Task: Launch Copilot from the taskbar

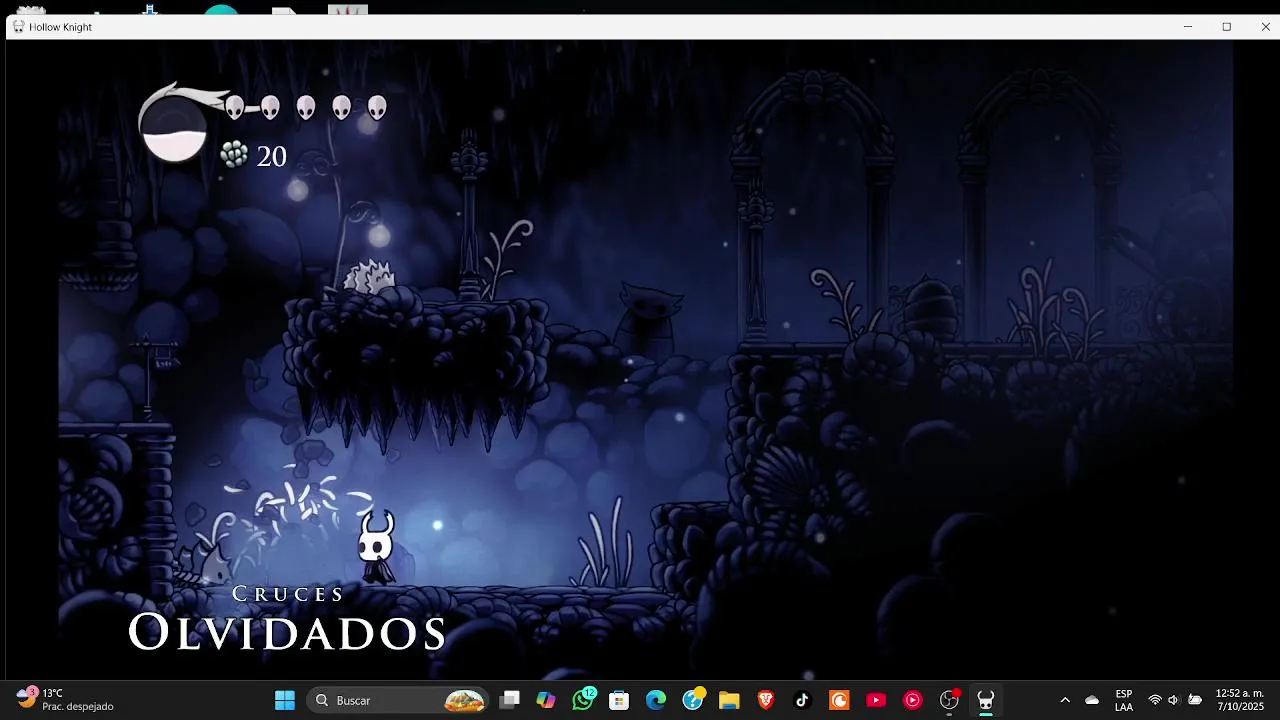Action: [546, 700]
